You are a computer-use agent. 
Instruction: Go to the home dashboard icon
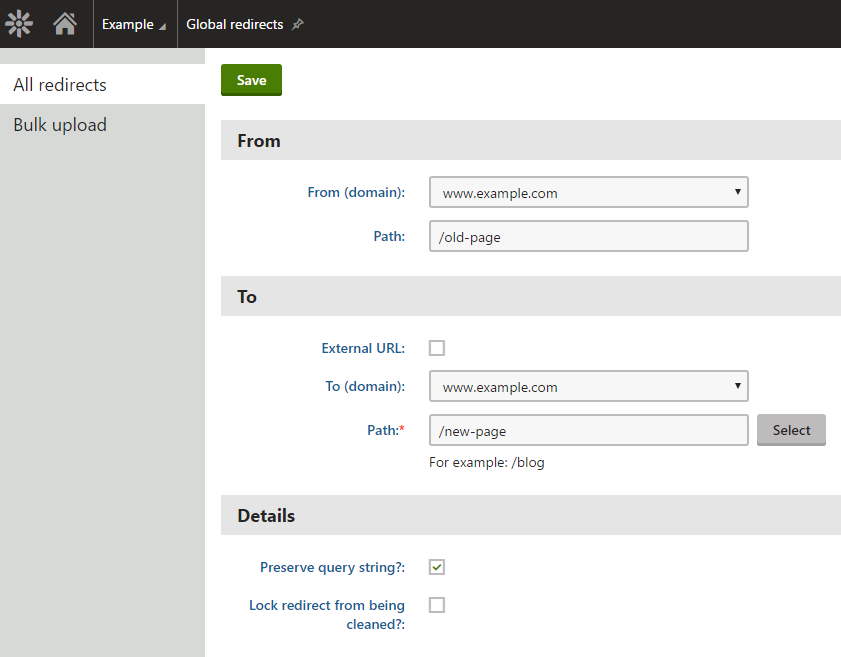65,24
